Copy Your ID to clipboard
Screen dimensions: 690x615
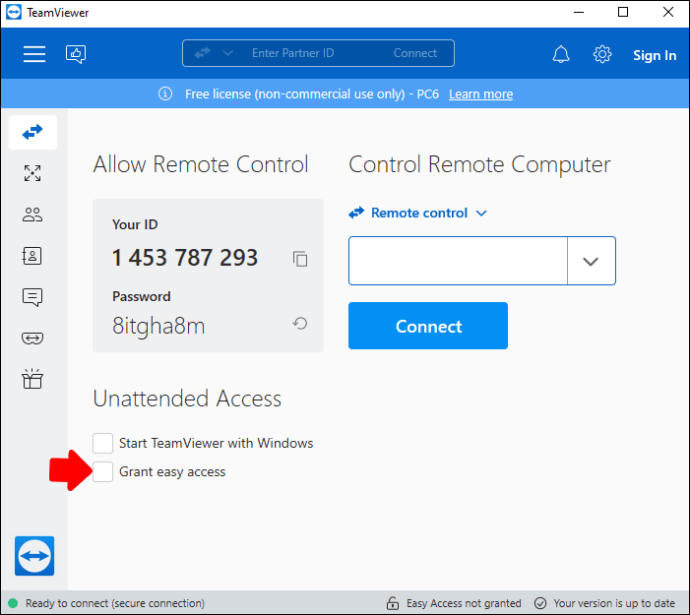click(x=300, y=259)
